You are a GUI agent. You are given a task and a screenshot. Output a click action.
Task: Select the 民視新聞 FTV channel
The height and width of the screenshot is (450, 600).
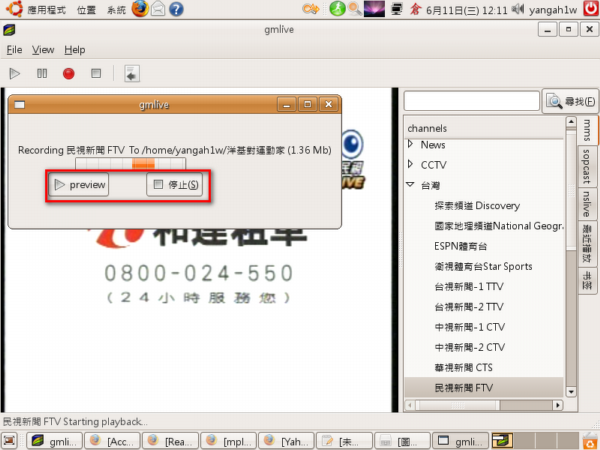[464, 388]
